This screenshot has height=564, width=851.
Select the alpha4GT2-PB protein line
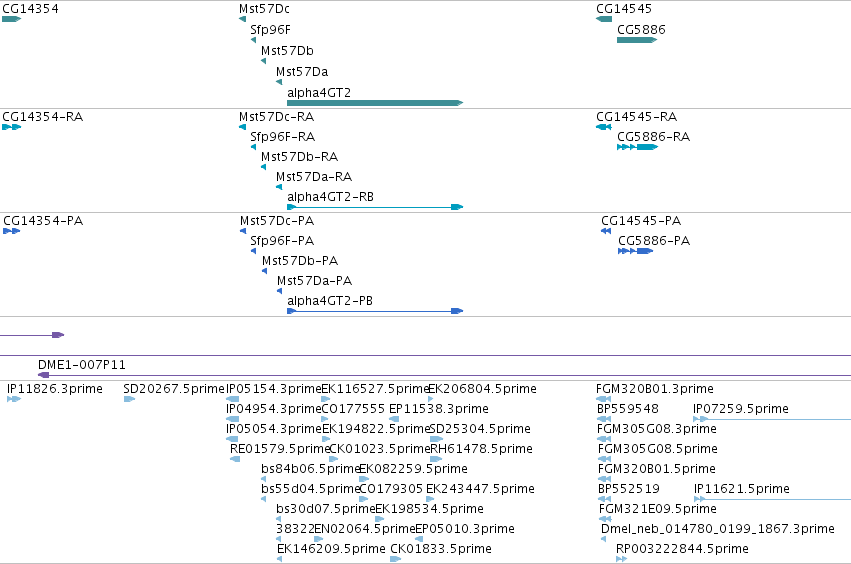tap(375, 311)
